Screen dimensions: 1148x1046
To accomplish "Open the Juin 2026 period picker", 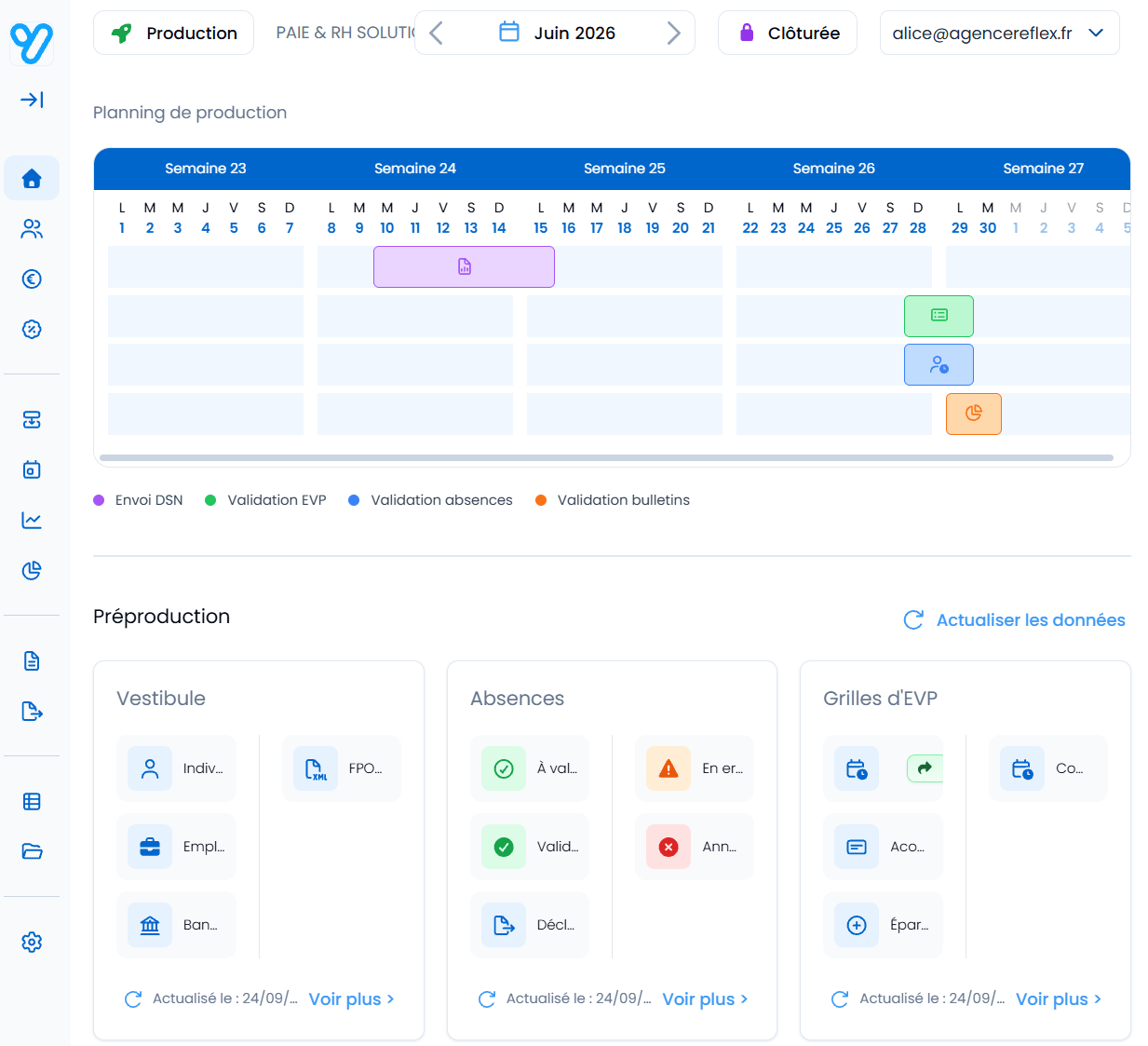I will tap(557, 34).
